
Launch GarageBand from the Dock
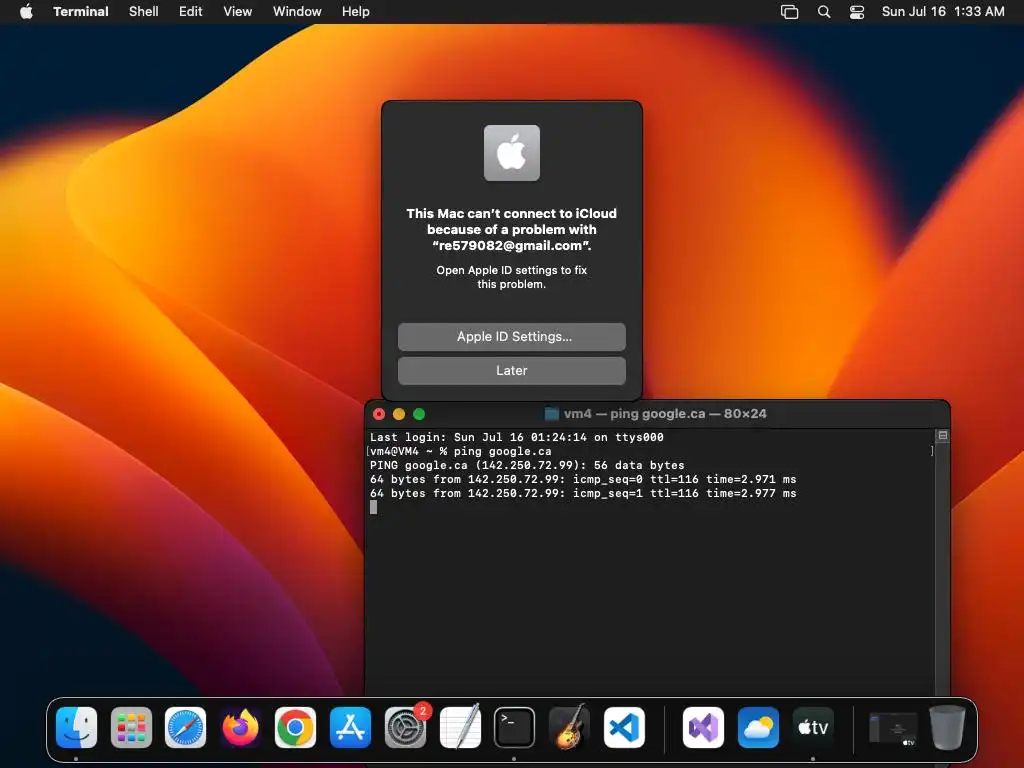point(569,727)
